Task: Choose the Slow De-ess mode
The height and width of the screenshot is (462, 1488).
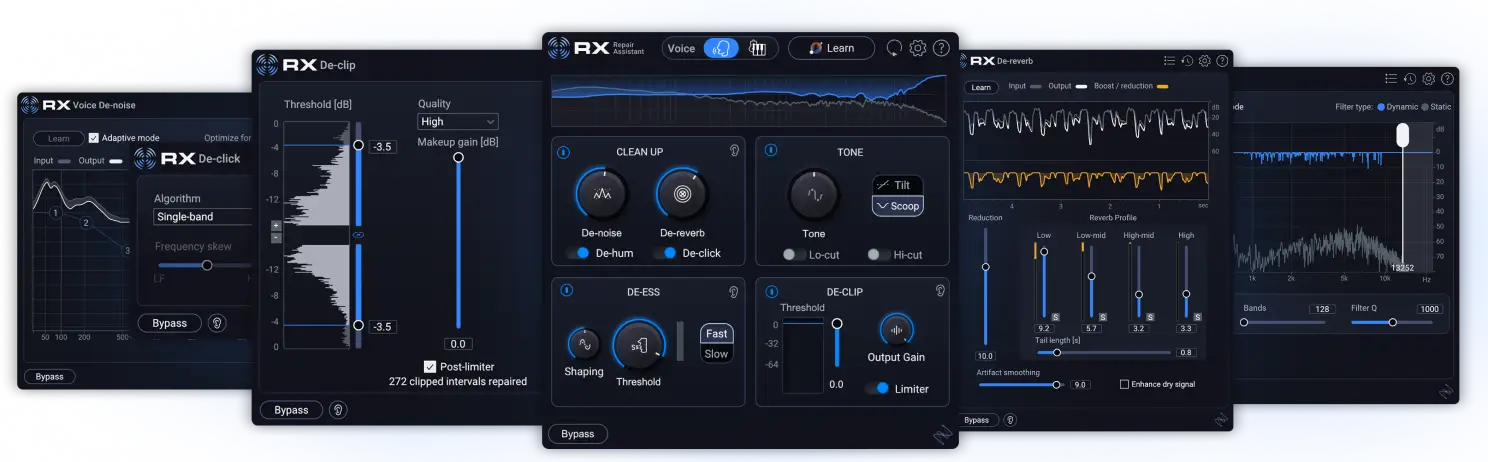Action: [x=716, y=354]
